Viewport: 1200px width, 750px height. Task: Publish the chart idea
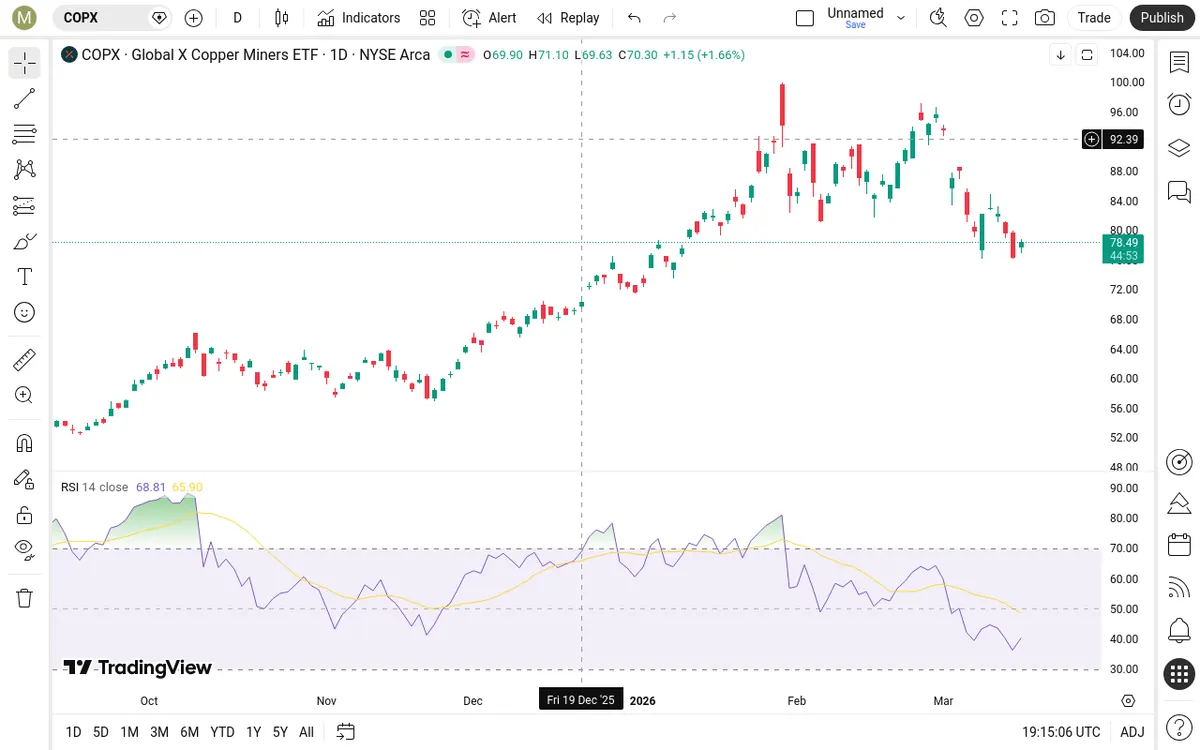pos(1162,17)
